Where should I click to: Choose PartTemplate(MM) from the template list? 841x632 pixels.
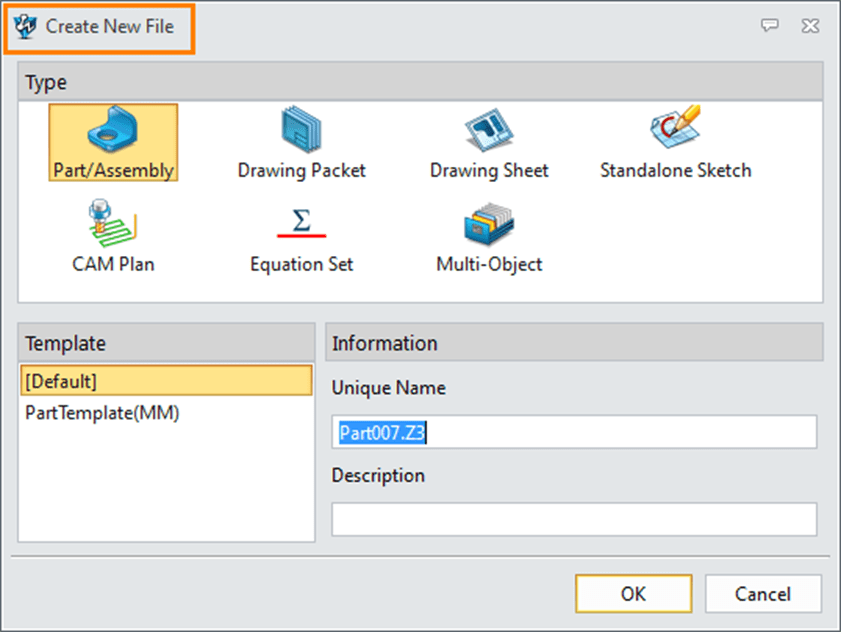click(102, 412)
